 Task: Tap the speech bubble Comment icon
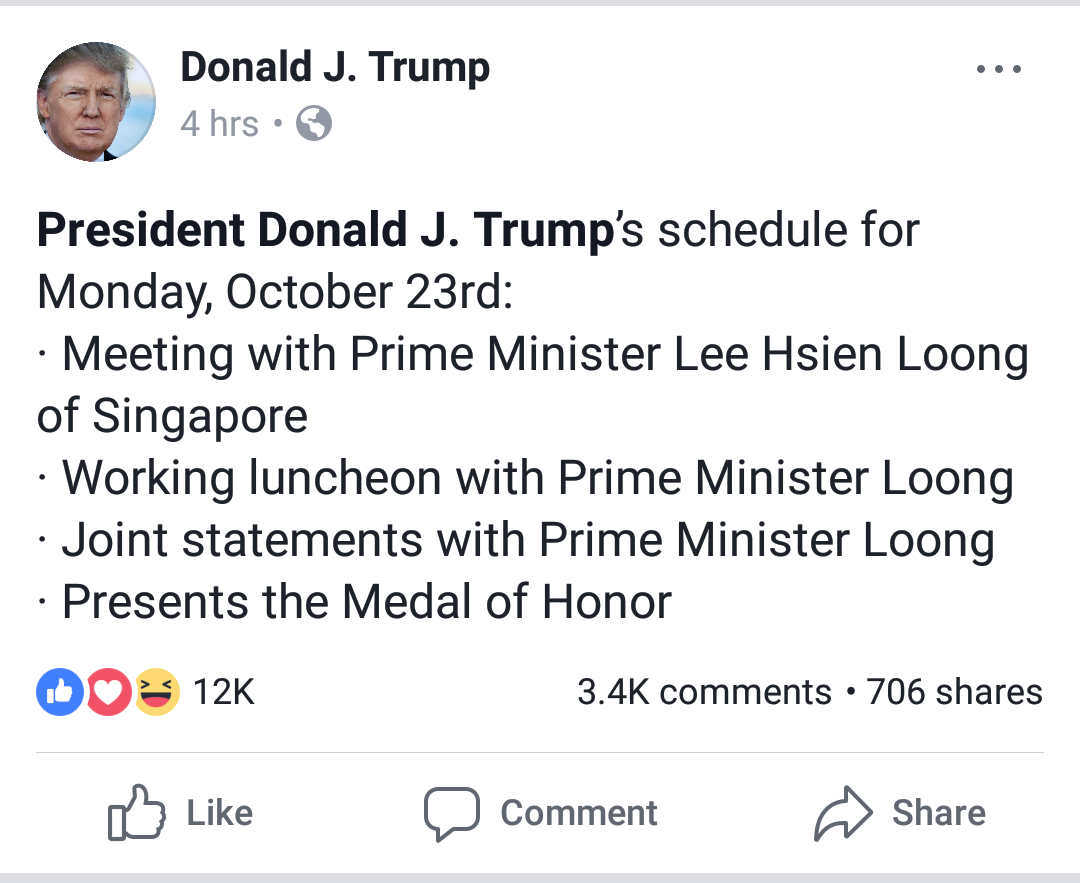(451, 813)
